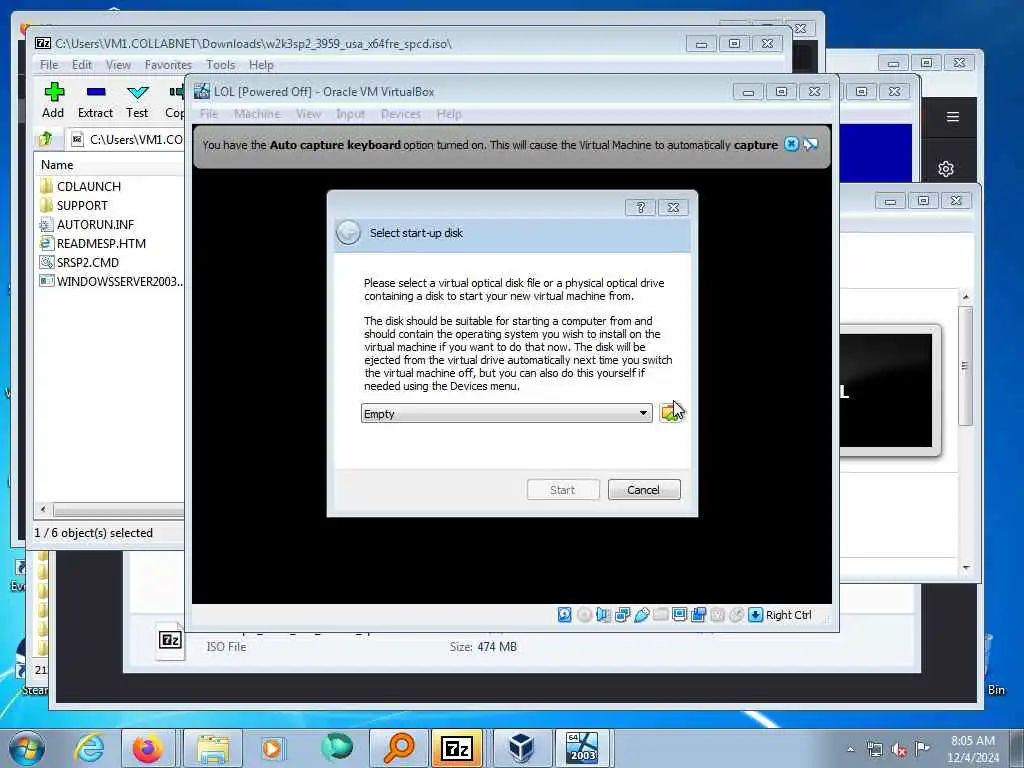Open the Tools menu in 7-Zip
Viewport: 1024px width, 768px height.
[x=220, y=65]
